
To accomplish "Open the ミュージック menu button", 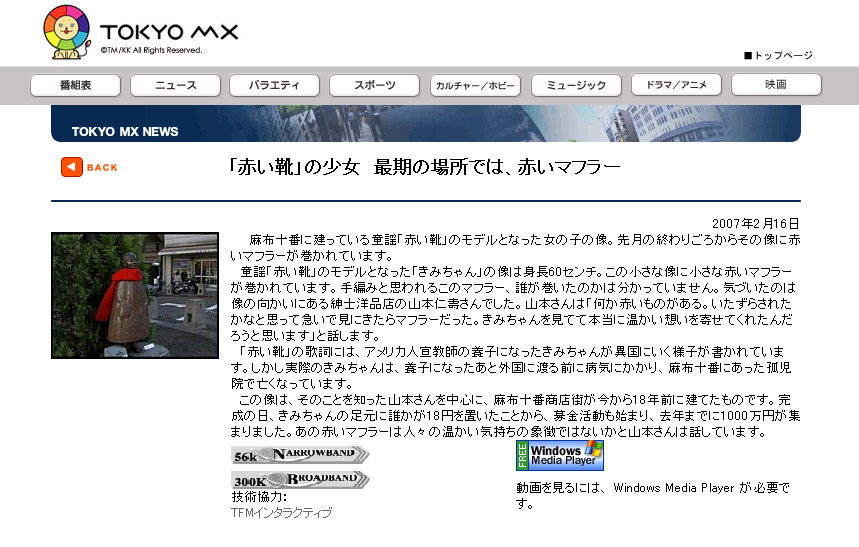I will [x=576, y=85].
